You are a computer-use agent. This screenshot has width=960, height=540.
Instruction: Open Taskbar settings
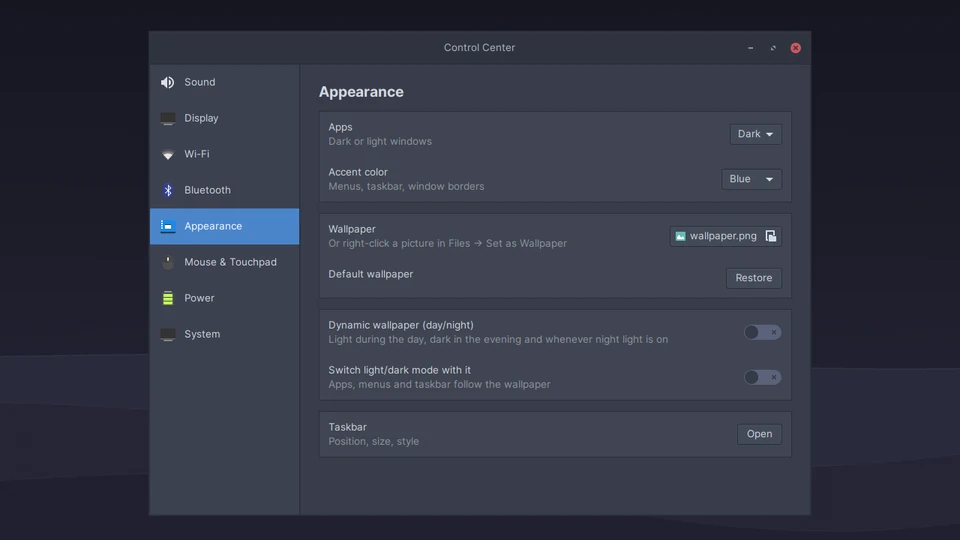[x=759, y=434]
